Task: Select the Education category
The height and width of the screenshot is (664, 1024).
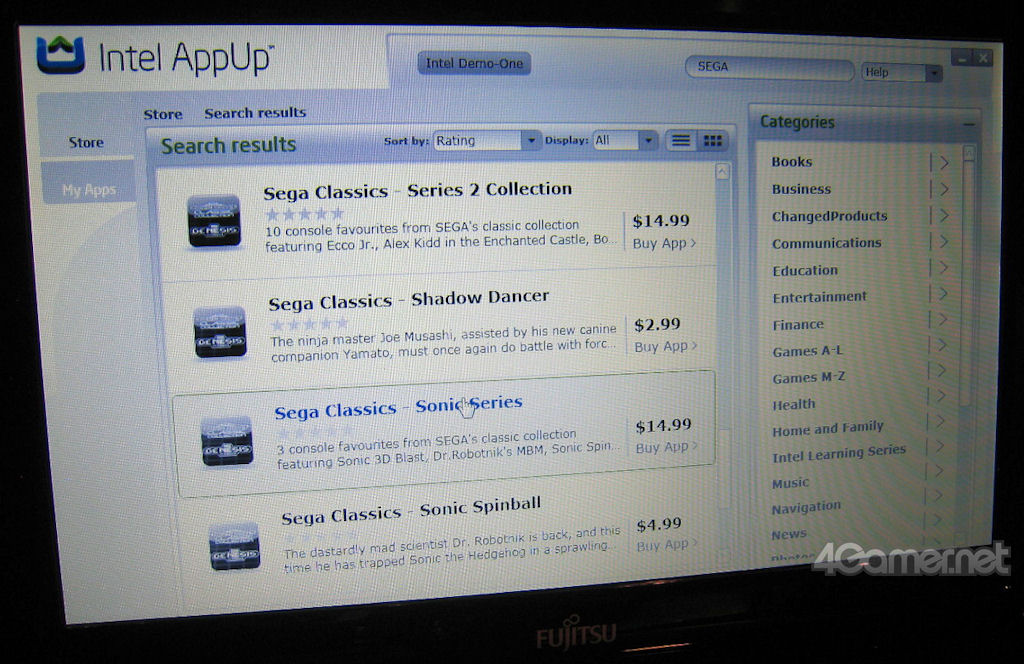Action: [x=805, y=270]
